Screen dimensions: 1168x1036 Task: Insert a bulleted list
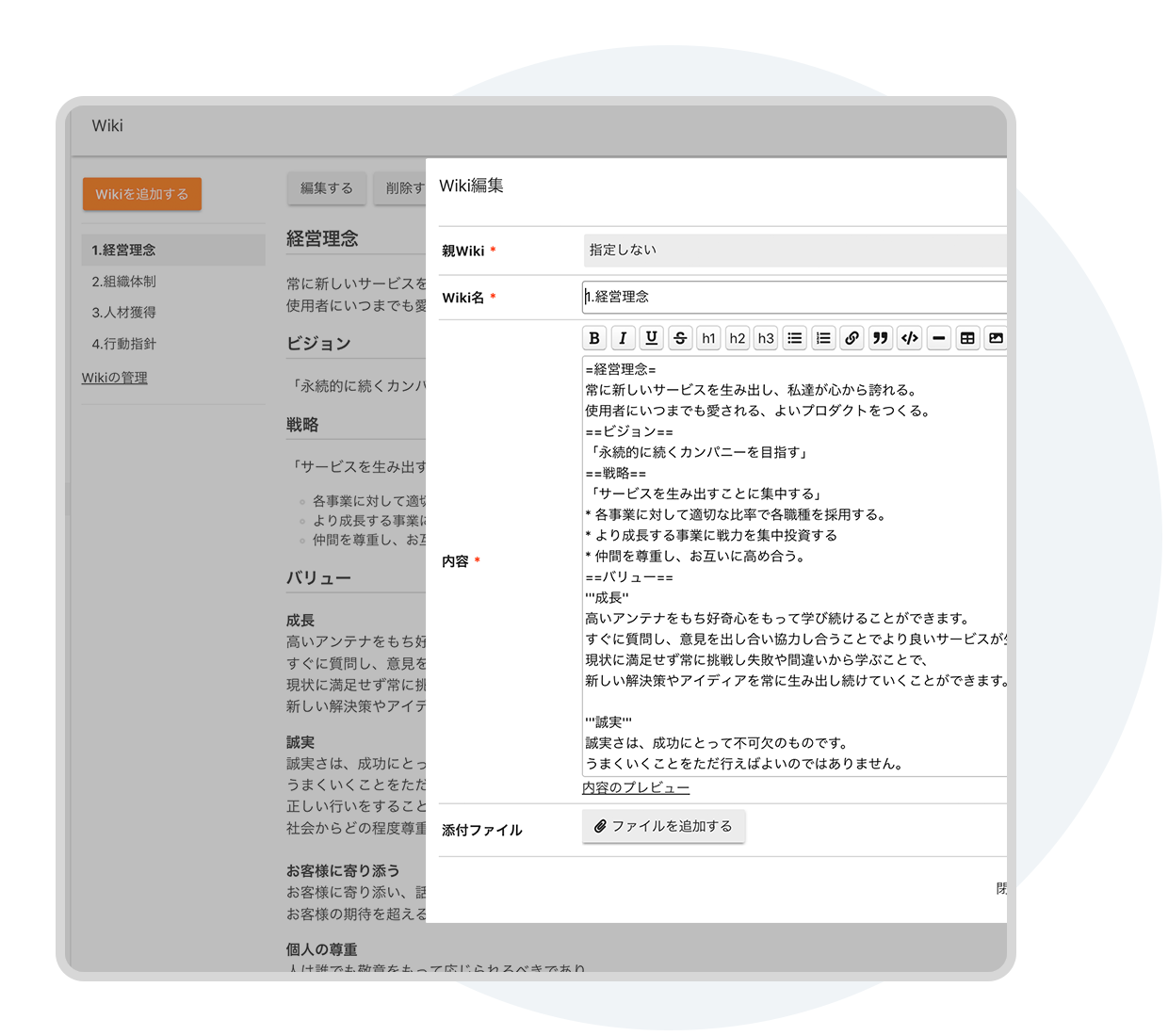[x=795, y=337]
